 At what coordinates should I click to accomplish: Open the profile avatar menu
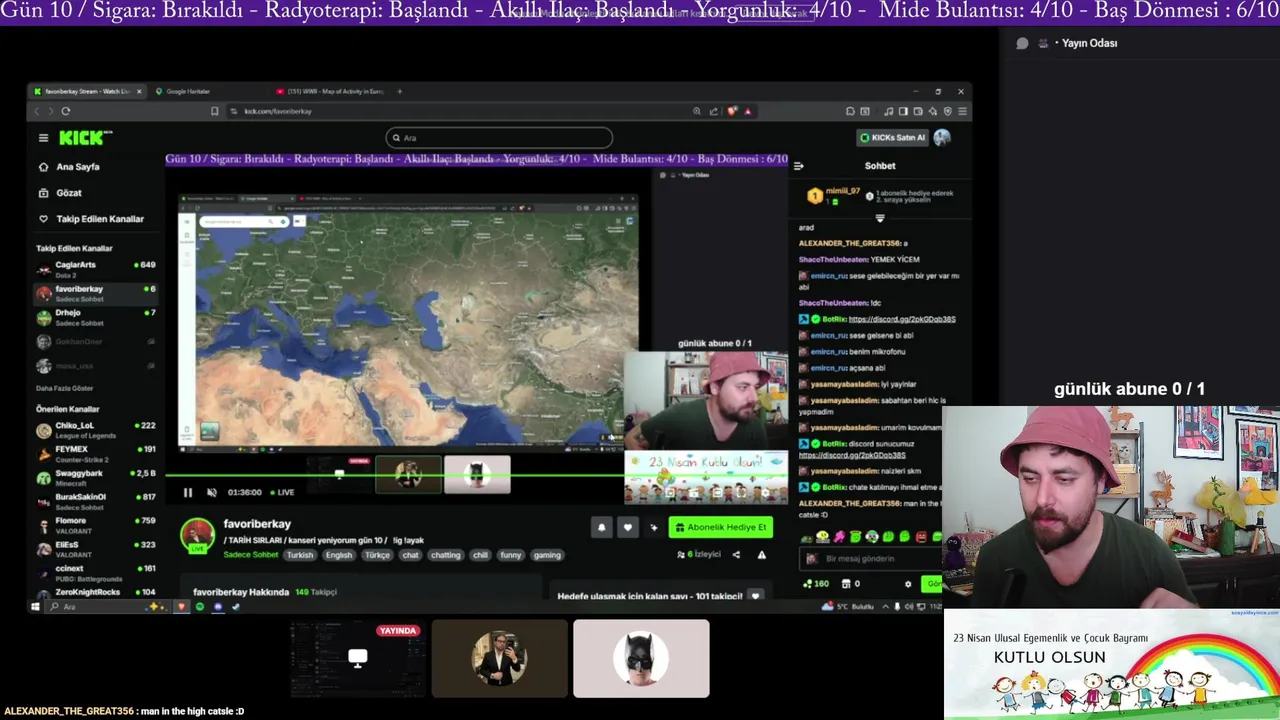[942, 138]
